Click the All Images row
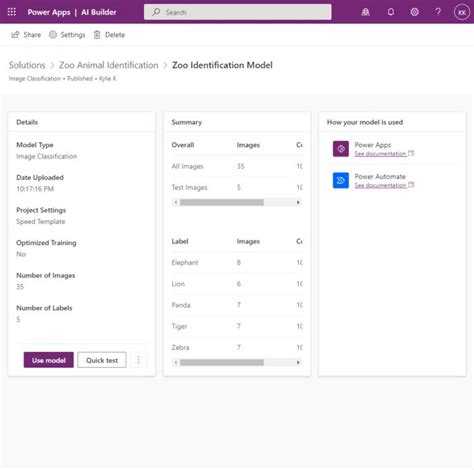 [x=237, y=166]
